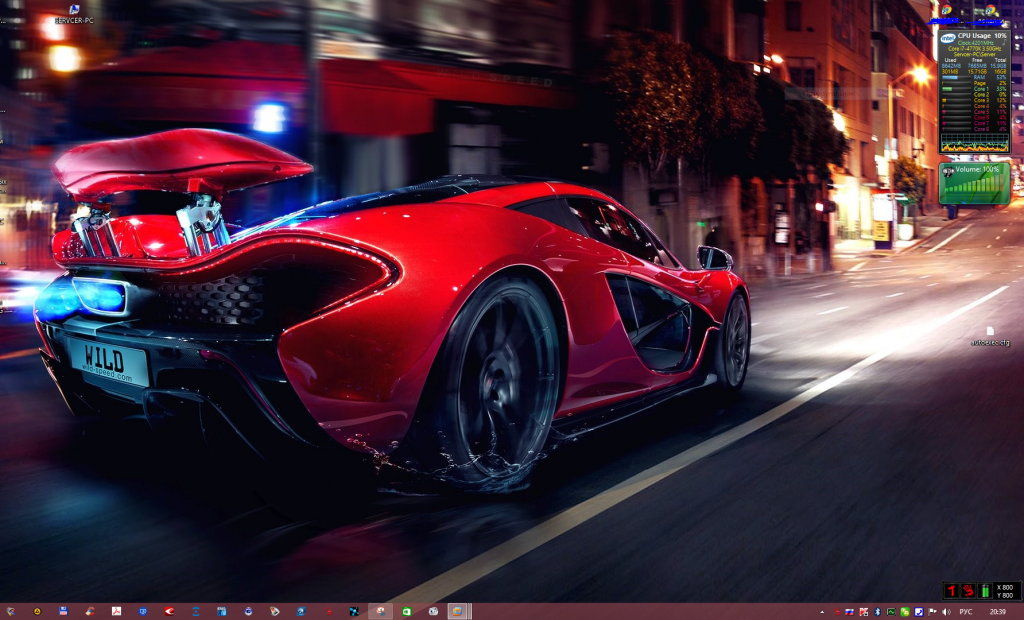Launch Adobe Acrobat from the taskbar
This screenshot has width=1024, height=620.
coord(116,611)
